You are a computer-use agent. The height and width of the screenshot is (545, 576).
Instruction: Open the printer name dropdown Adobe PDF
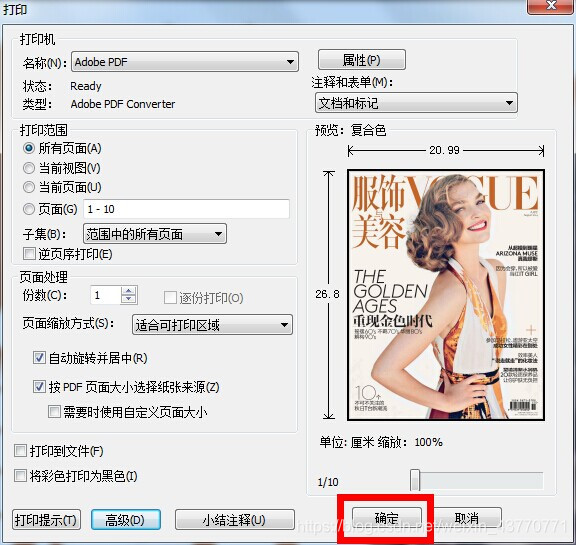pos(185,62)
